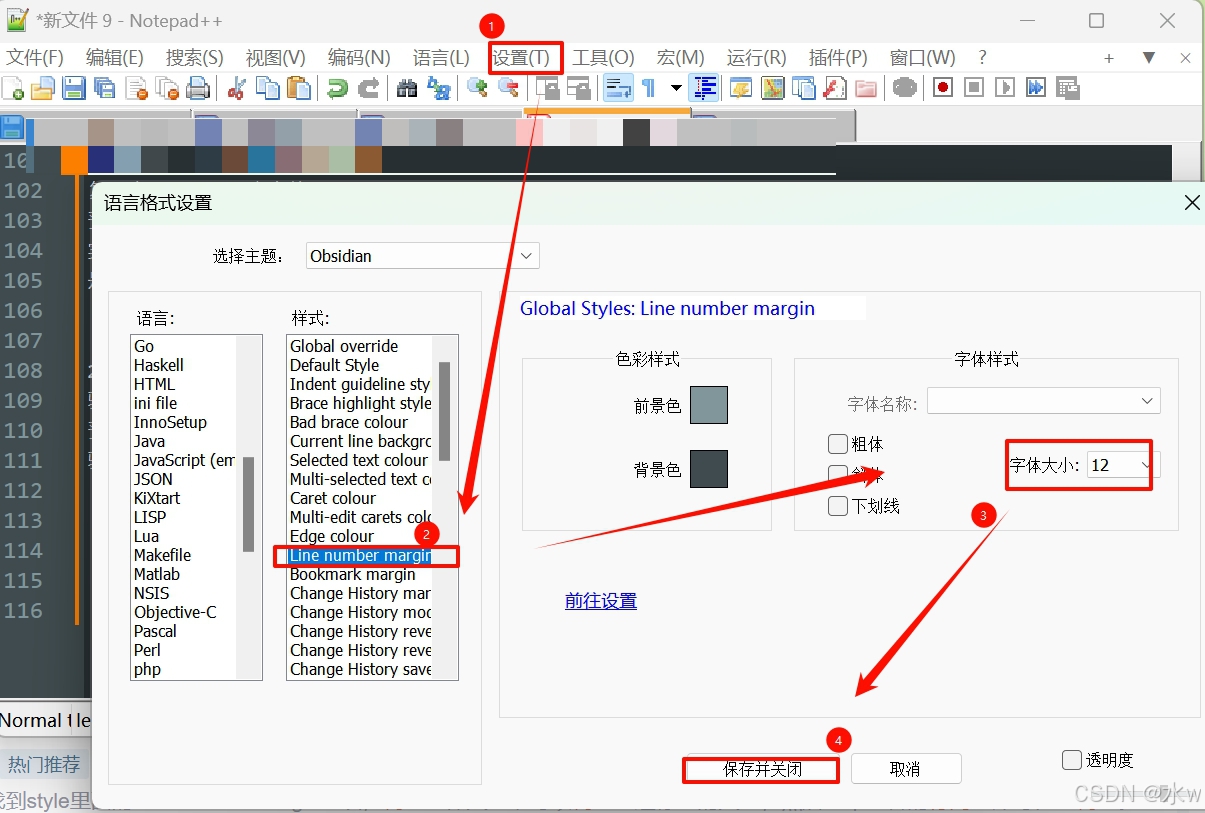Open the 选择主题 Obsidian dropdown
Screen dimensions: 1205x813
coord(423,256)
